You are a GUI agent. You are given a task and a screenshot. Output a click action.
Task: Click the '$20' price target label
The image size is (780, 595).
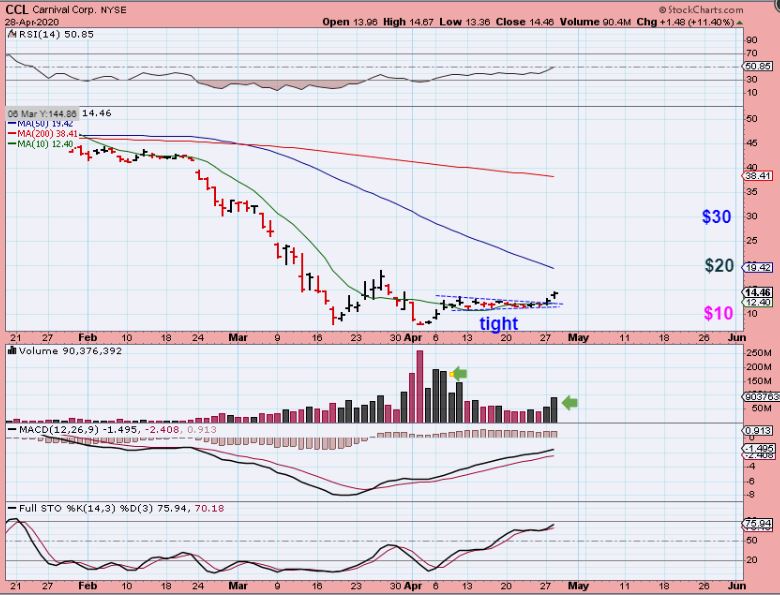click(719, 266)
